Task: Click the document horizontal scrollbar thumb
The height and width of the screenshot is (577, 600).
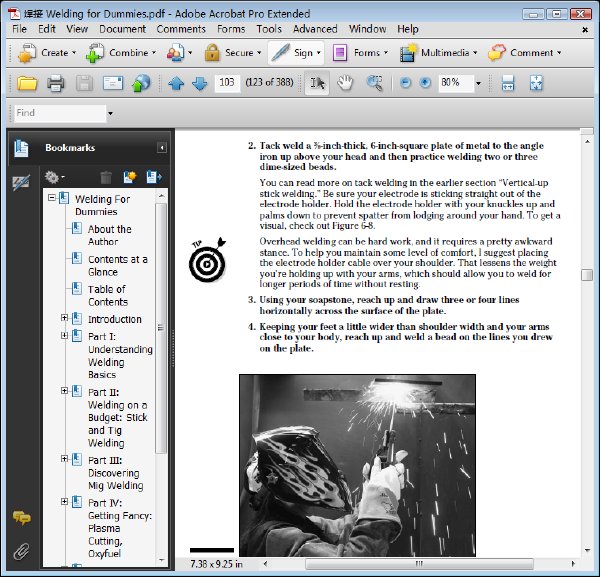Action: (x=419, y=564)
